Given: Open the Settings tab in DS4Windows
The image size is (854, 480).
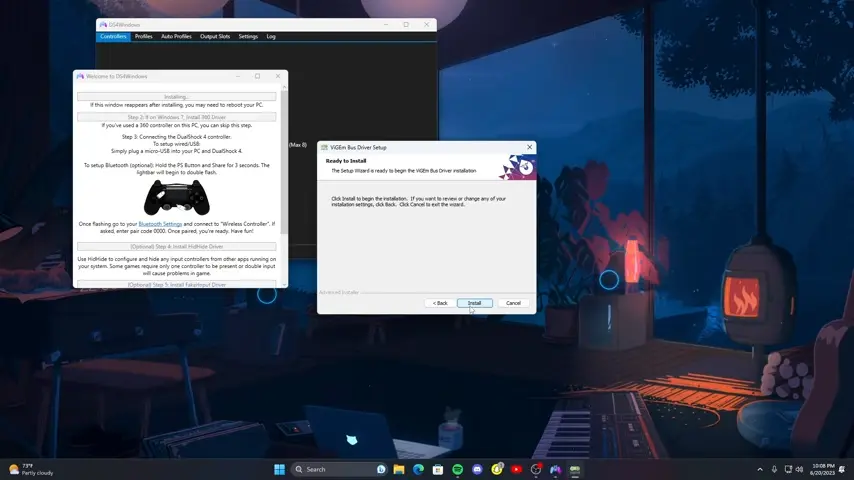Looking at the screenshot, I should (x=248, y=37).
